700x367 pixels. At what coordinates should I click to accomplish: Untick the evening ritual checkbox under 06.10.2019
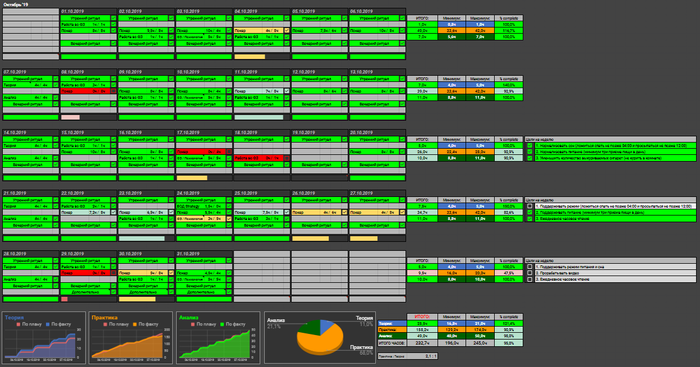click(402, 43)
